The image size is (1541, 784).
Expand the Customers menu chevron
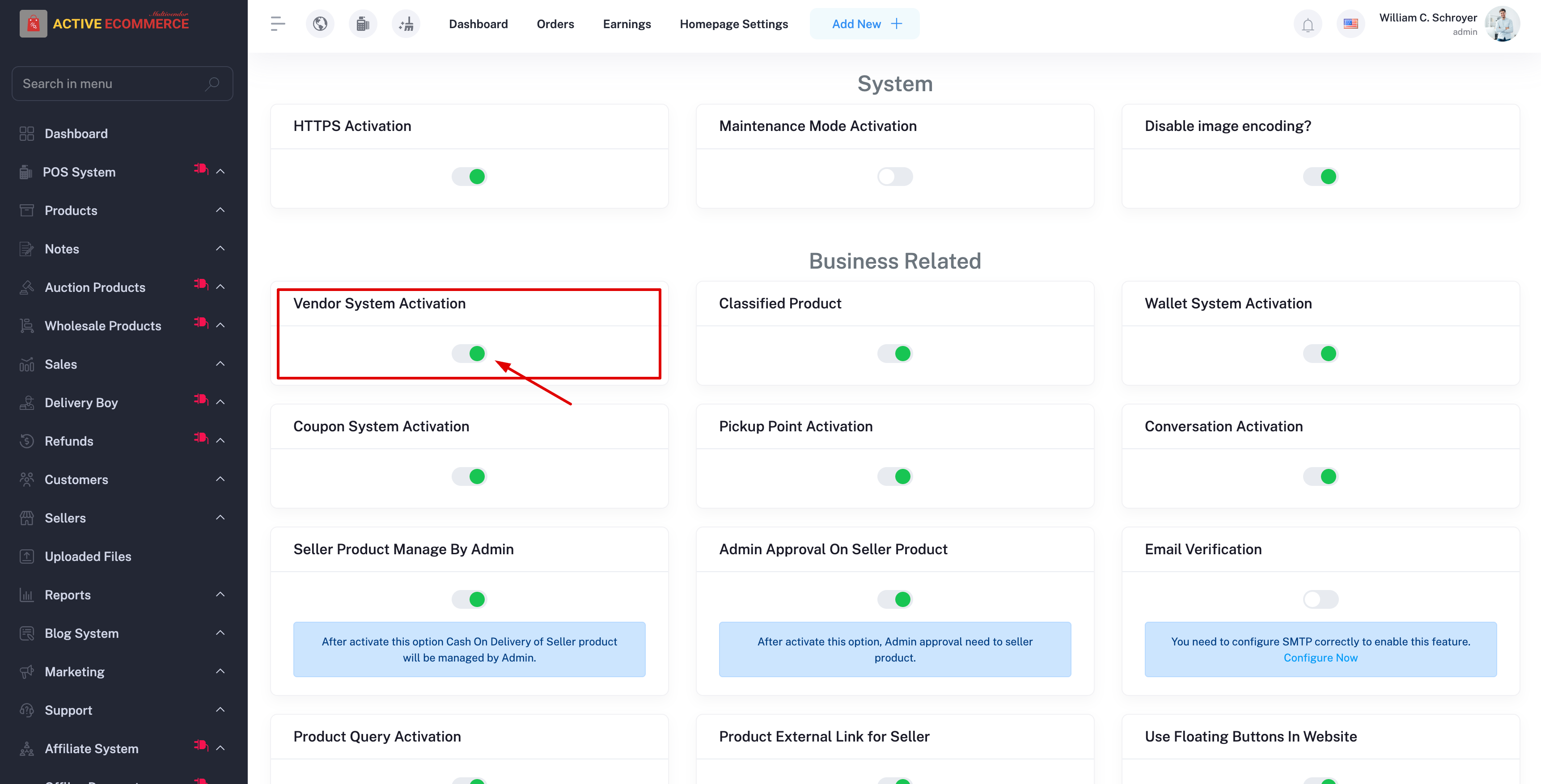click(x=220, y=479)
